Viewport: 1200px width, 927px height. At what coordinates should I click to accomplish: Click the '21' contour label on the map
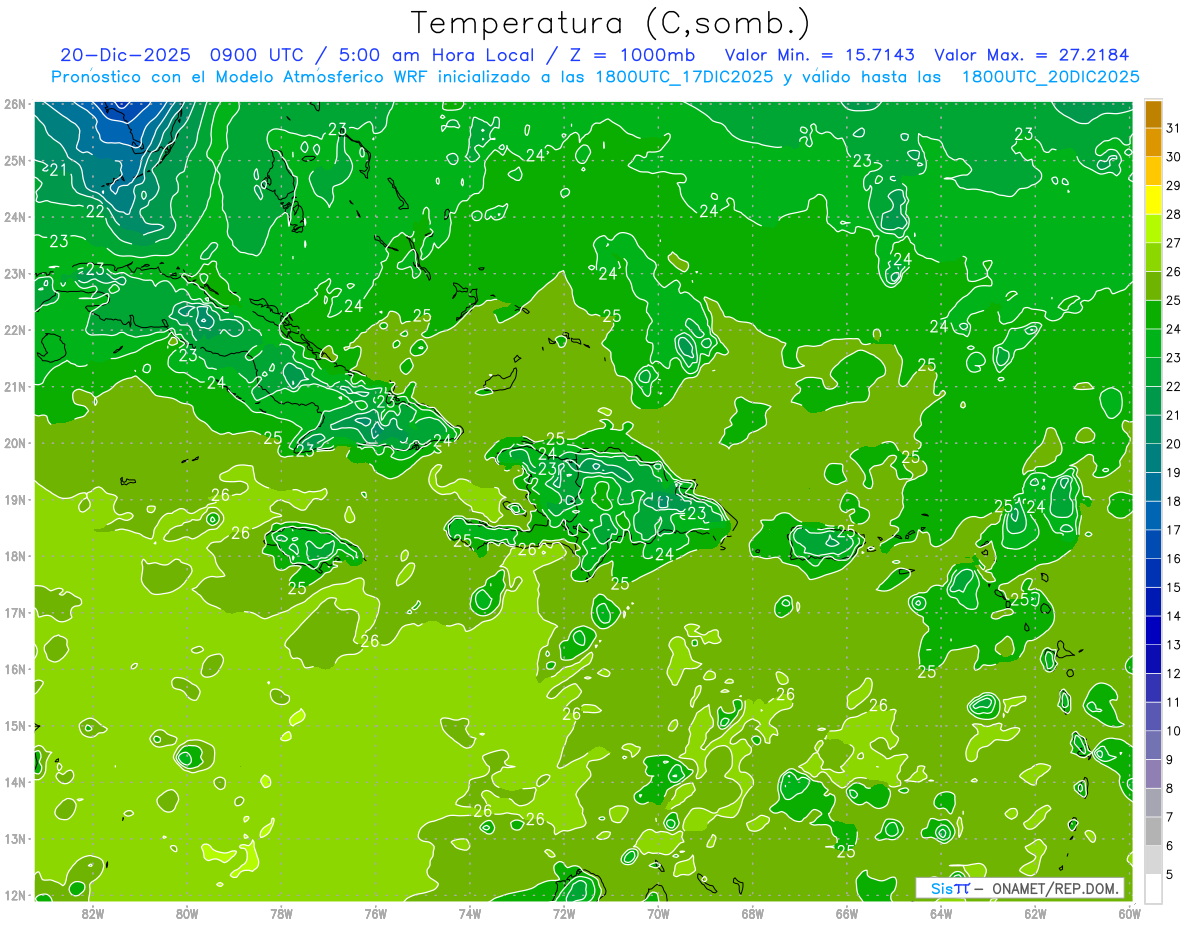click(58, 169)
